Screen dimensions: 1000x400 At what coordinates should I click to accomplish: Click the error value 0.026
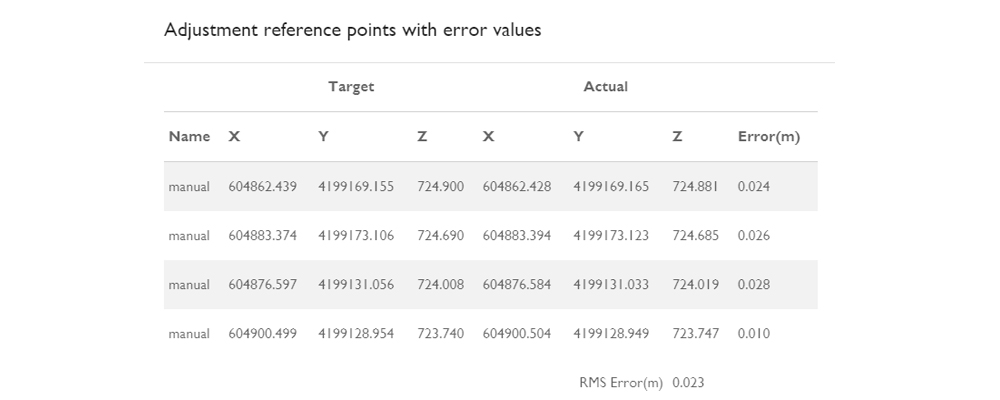(x=754, y=236)
